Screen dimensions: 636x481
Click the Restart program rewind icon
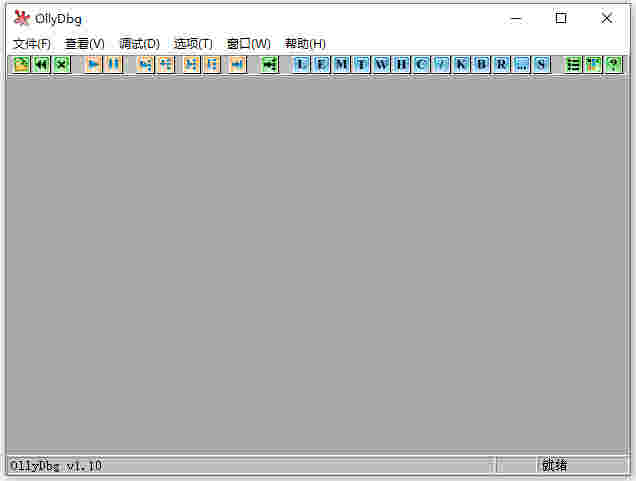click(x=41, y=64)
